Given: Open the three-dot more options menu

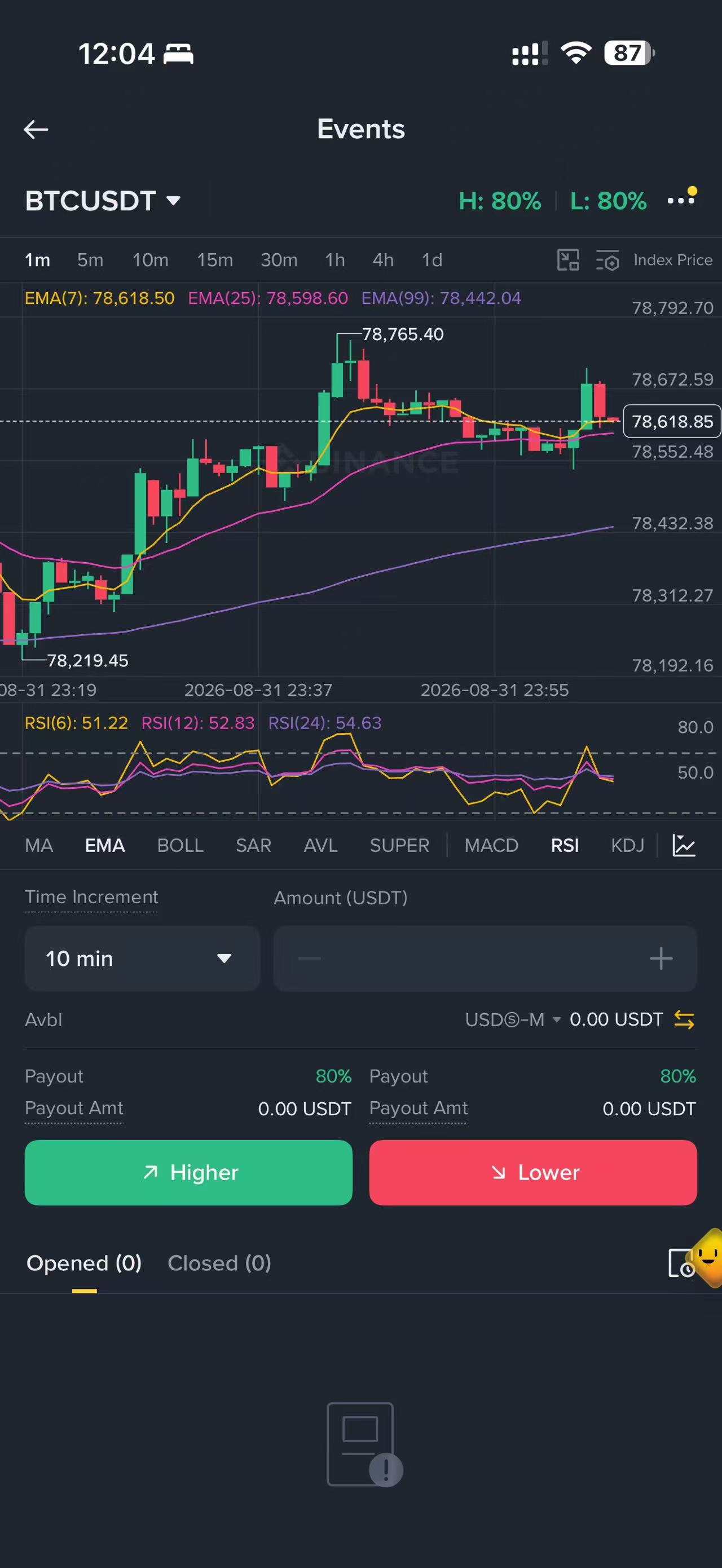Looking at the screenshot, I should tap(681, 200).
